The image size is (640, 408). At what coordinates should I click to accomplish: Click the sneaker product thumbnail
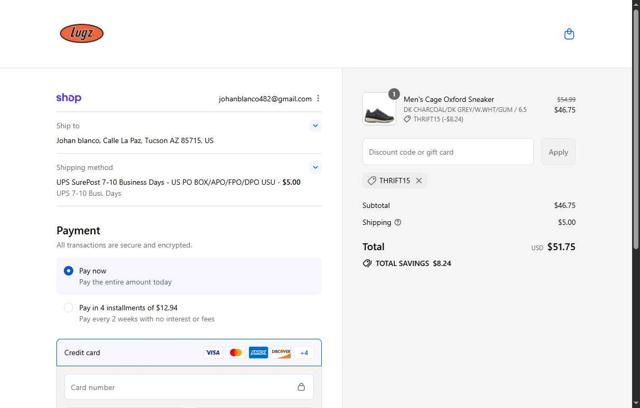click(379, 109)
